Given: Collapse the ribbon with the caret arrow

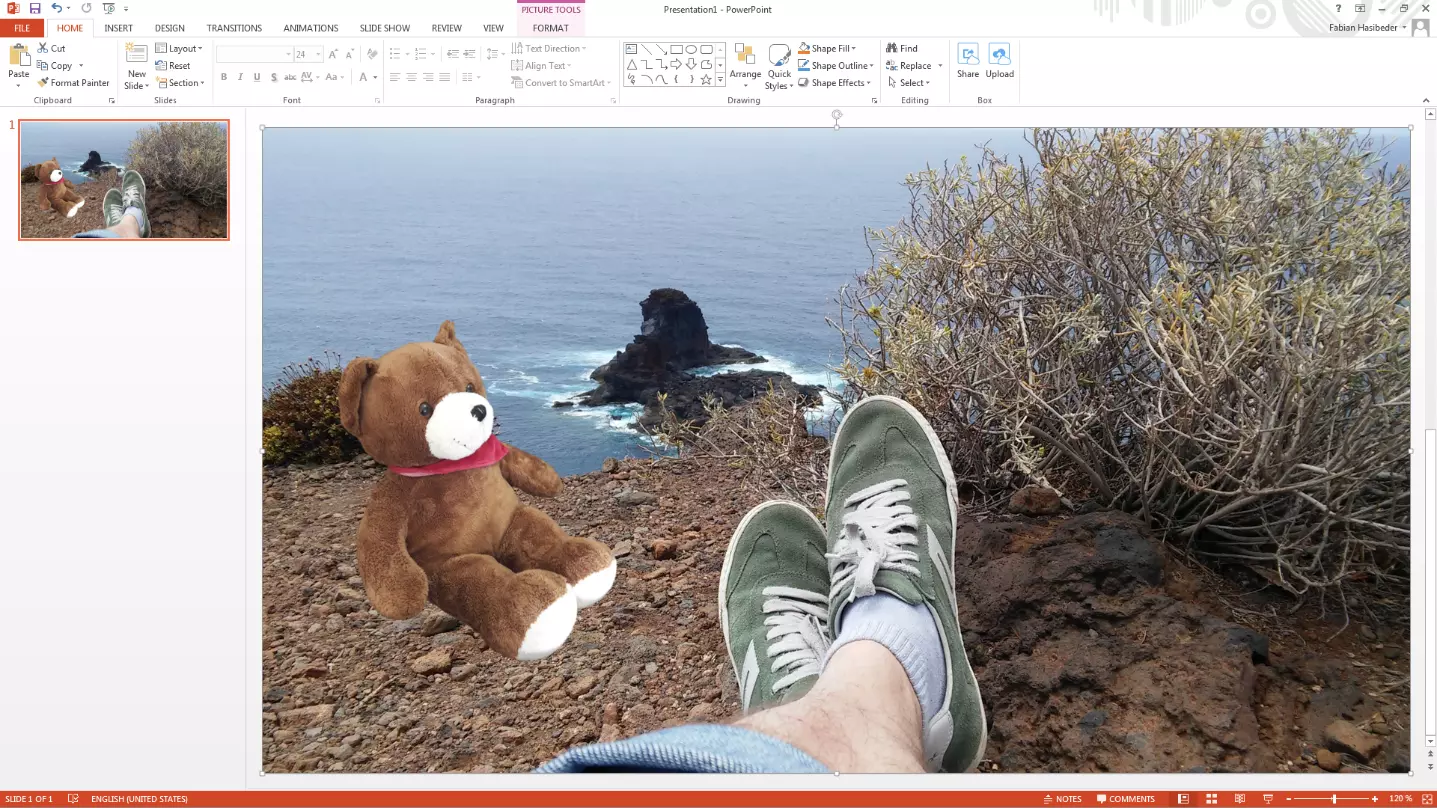Looking at the screenshot, I should [x=1427, y=100].
